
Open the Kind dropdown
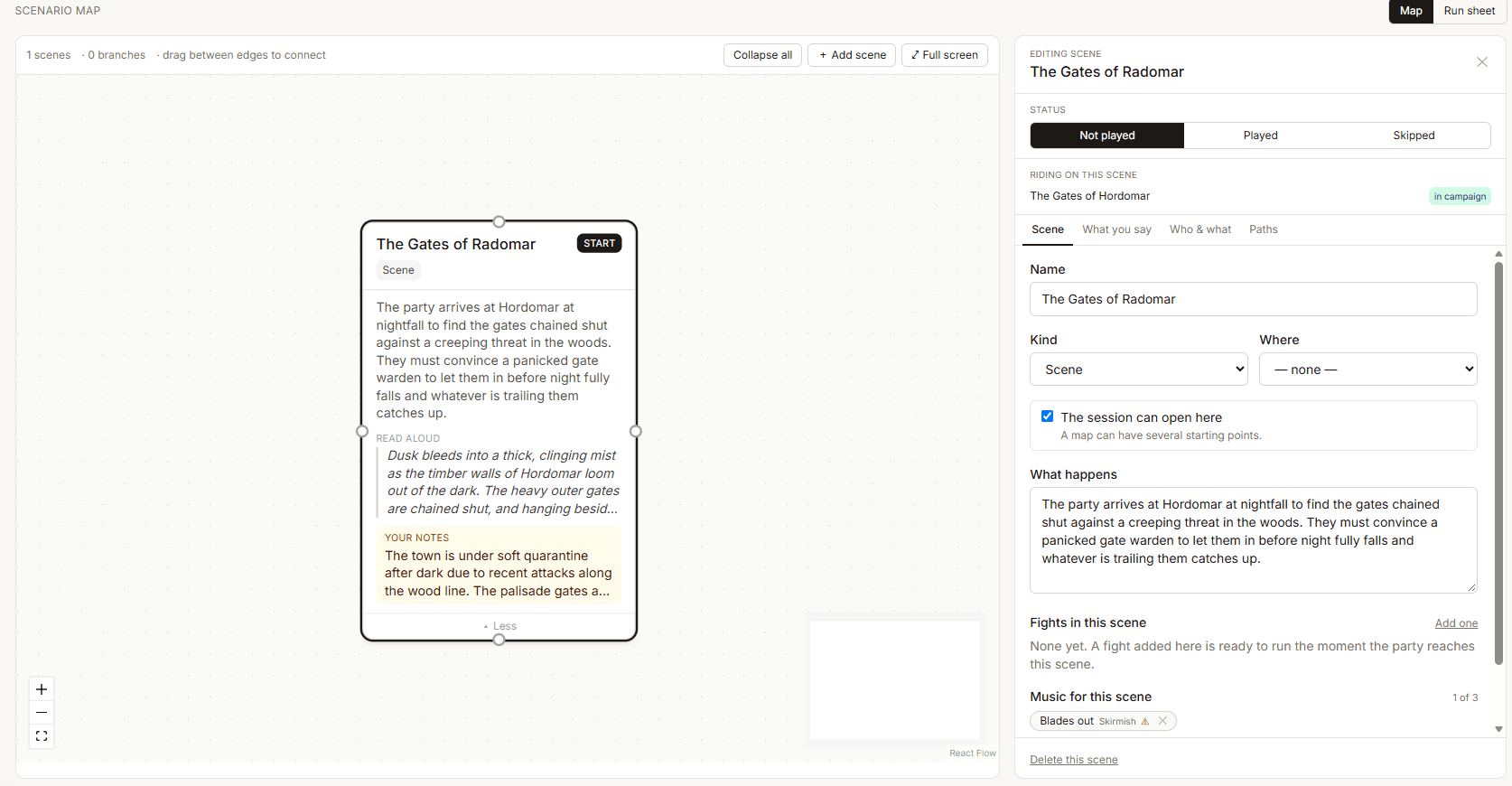[1139, 370]
